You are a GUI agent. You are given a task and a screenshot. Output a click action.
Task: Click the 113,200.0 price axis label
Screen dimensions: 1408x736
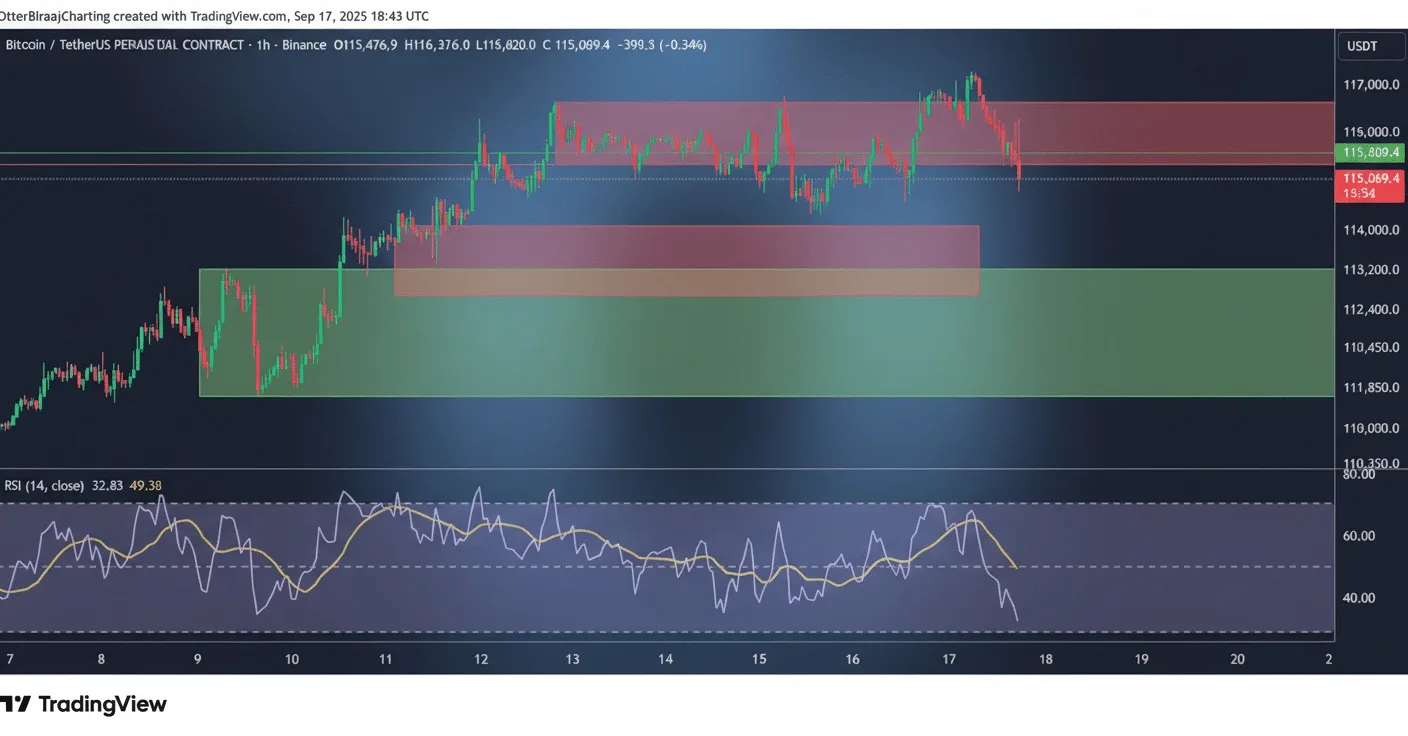click(x=1370, y=269)
